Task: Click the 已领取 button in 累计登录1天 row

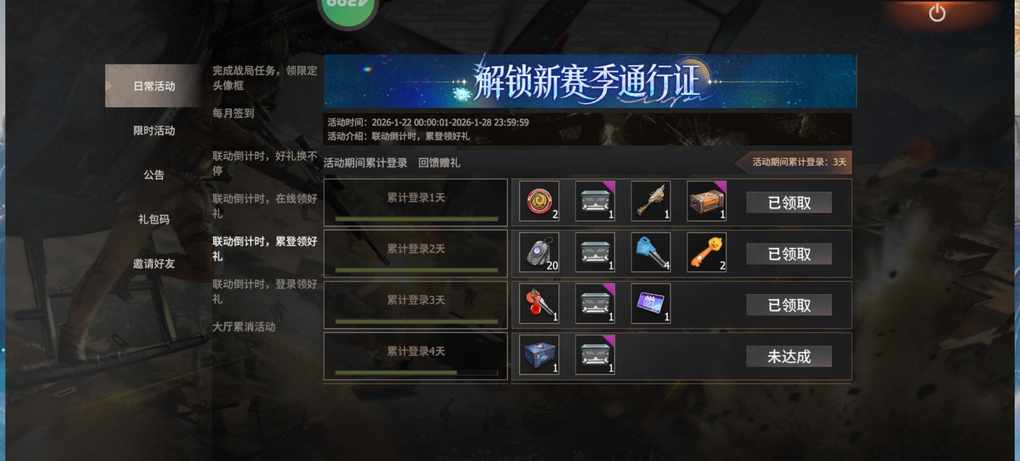Action: click(789, 203)
